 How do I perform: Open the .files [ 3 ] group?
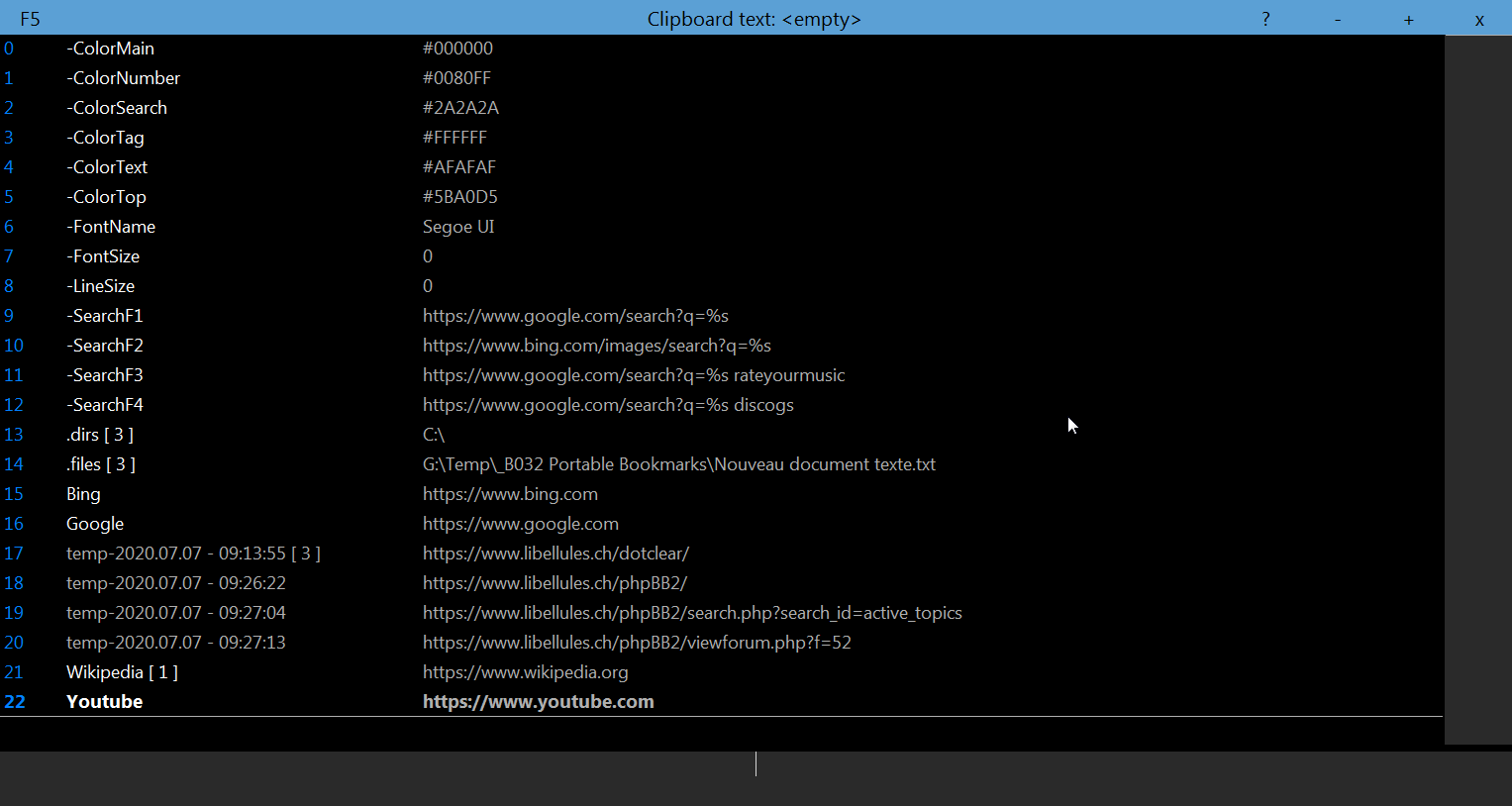(101, 464)
